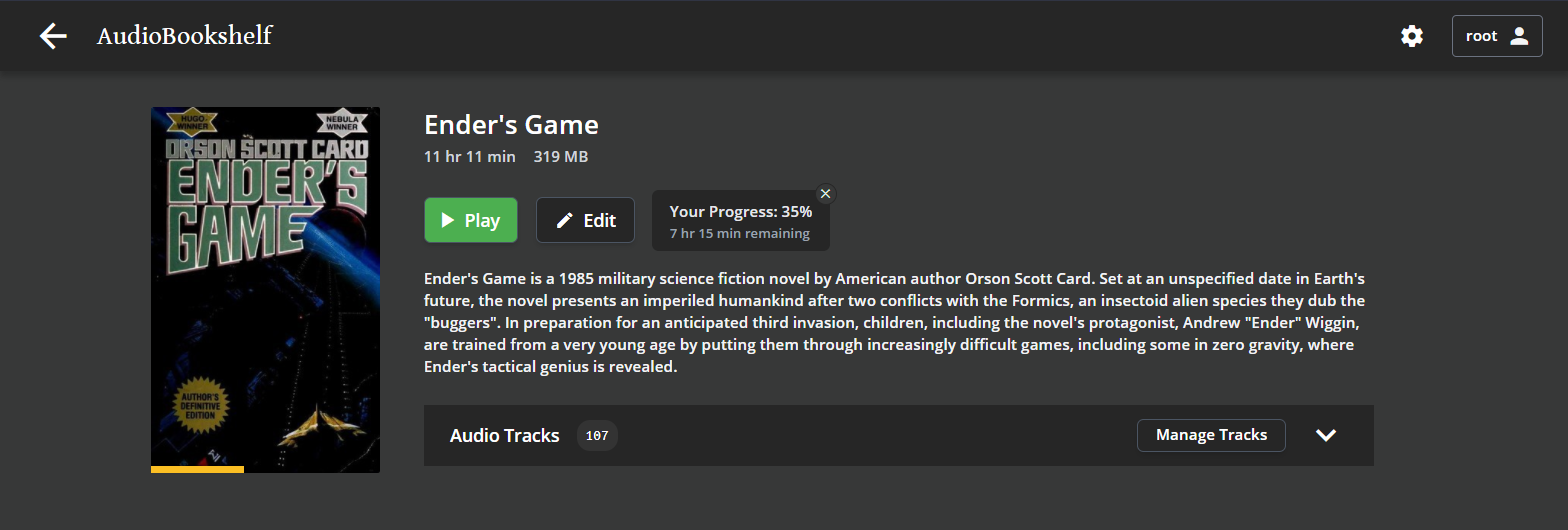Click the back arrow icon

tap(53, 37)
